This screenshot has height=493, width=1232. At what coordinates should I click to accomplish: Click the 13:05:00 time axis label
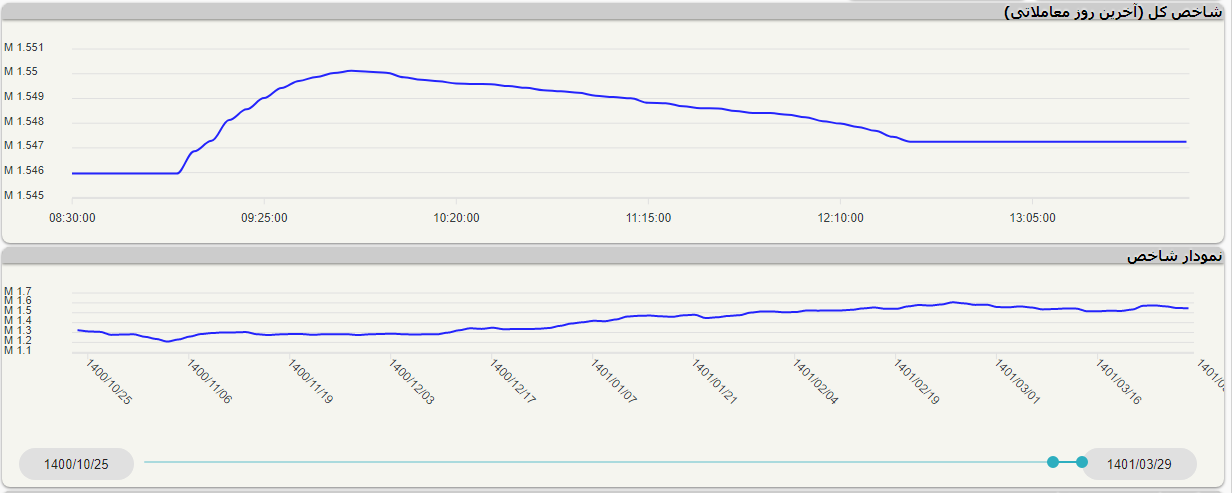tap(1033, 218)
